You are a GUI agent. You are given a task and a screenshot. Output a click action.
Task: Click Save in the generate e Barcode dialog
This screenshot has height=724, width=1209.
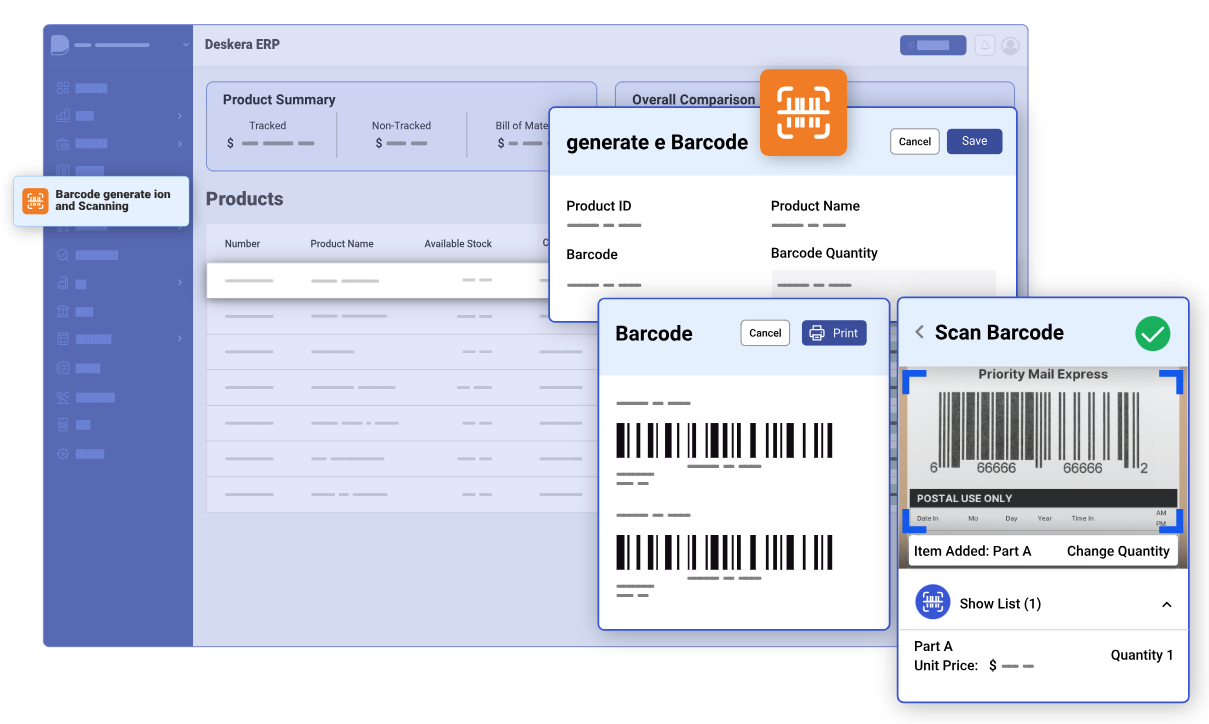[x=974, y=141]
